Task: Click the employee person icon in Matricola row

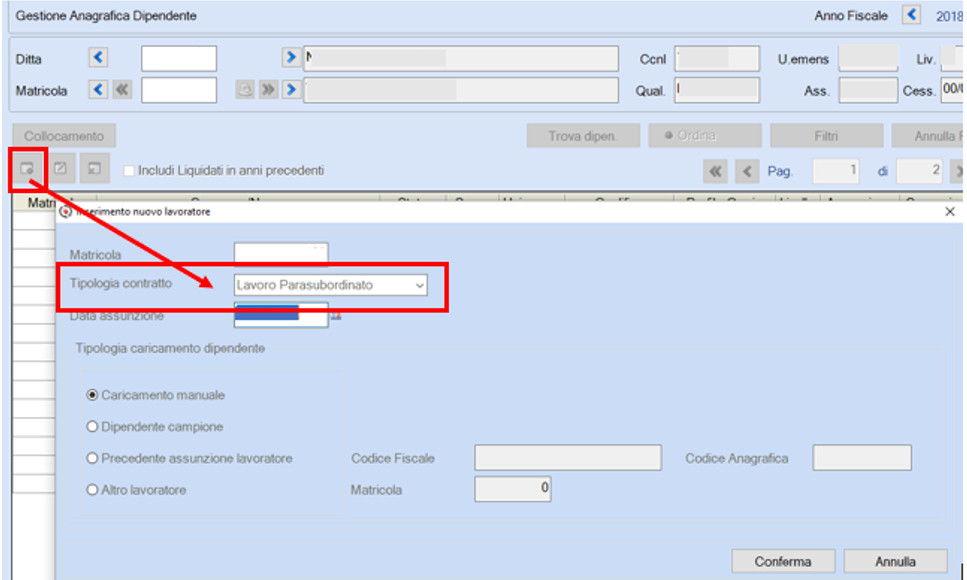Action: coord(245,90)
